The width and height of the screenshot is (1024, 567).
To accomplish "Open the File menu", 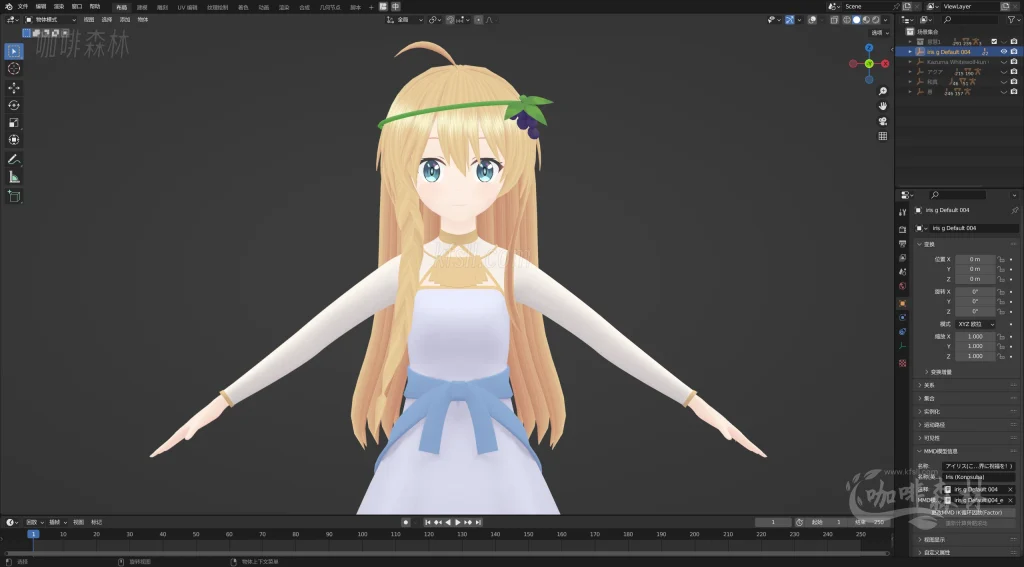I will [23, 7].
